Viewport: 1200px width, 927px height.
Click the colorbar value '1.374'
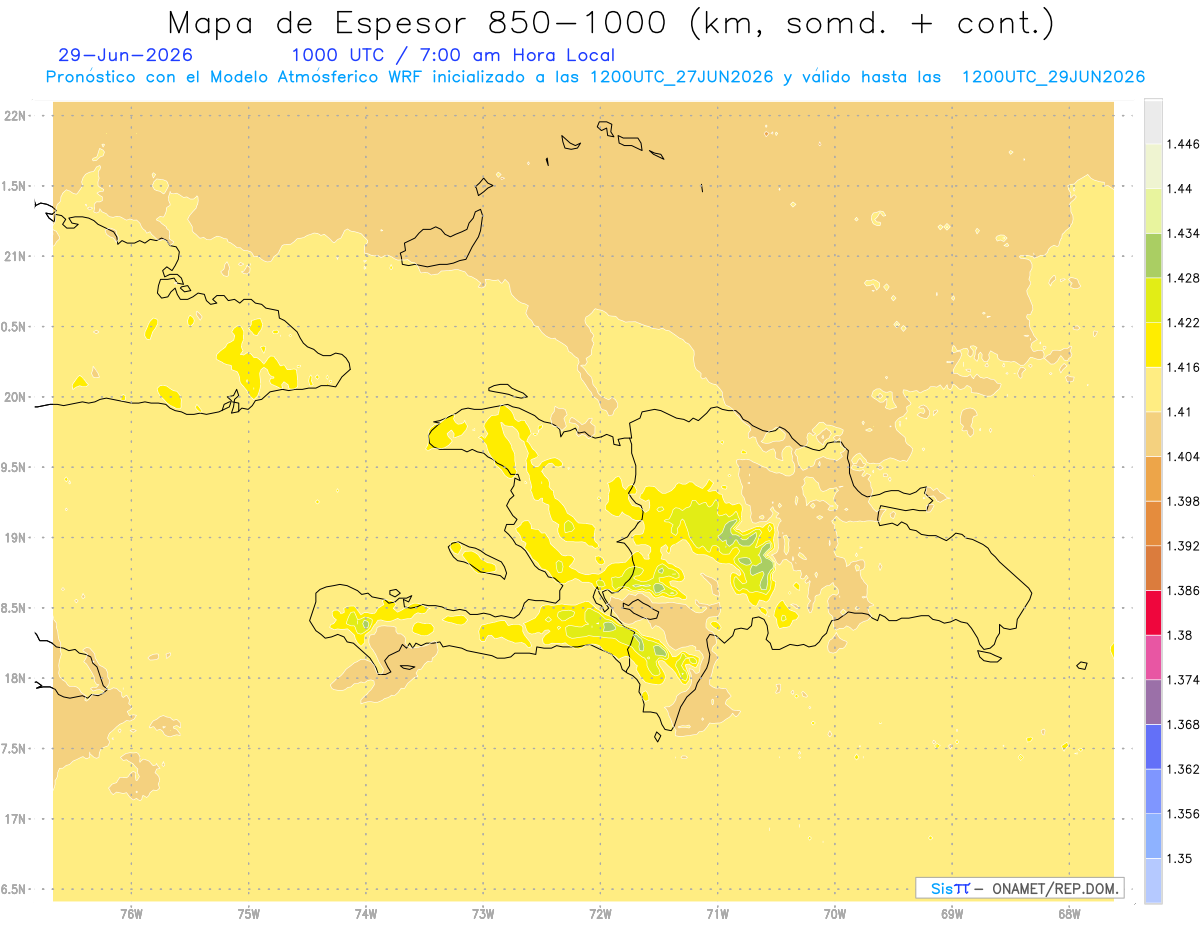pos(1185,680)
